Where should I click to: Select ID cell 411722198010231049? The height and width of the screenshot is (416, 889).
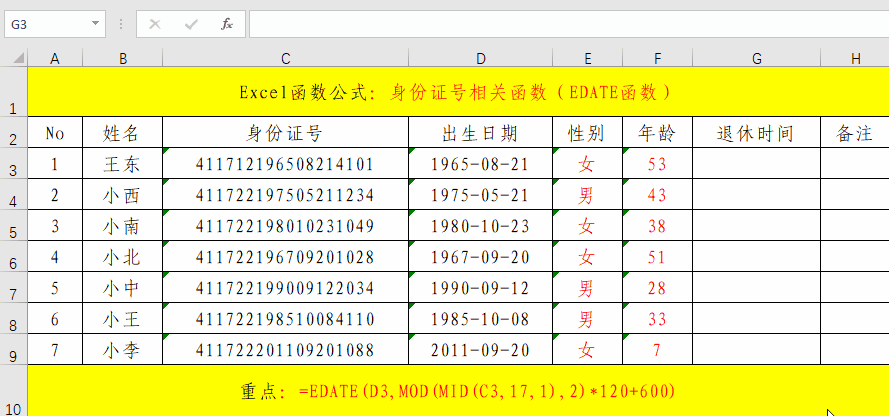pos(285,226)
